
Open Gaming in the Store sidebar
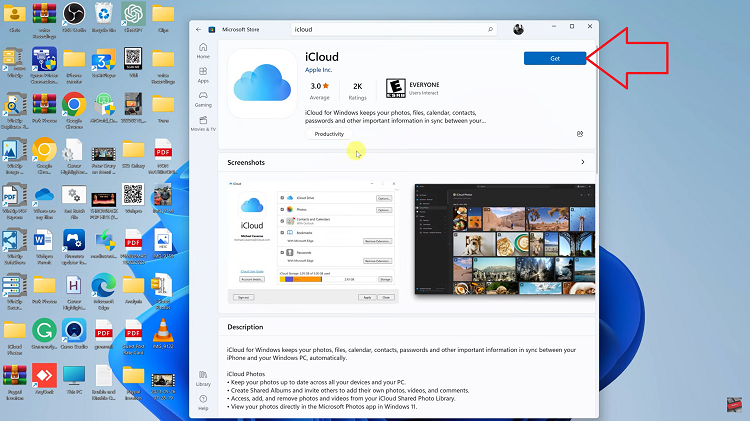[x=203, y=99]
